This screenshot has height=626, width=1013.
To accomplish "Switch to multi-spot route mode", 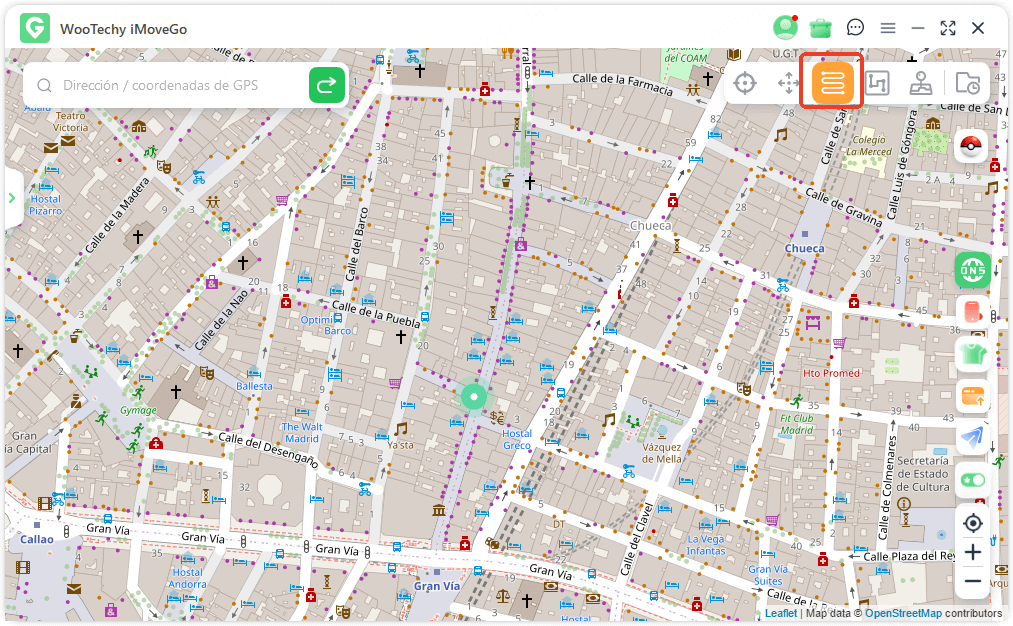I will point(877,84).
